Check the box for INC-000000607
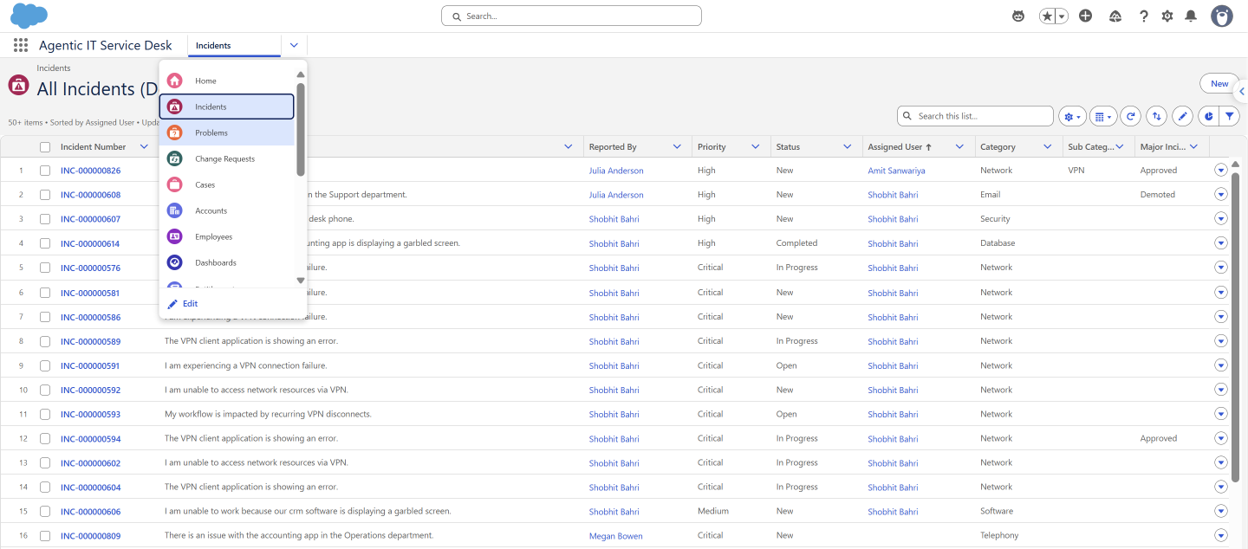The width and height of the screenshot is (1248, 549). coord(45,219)
